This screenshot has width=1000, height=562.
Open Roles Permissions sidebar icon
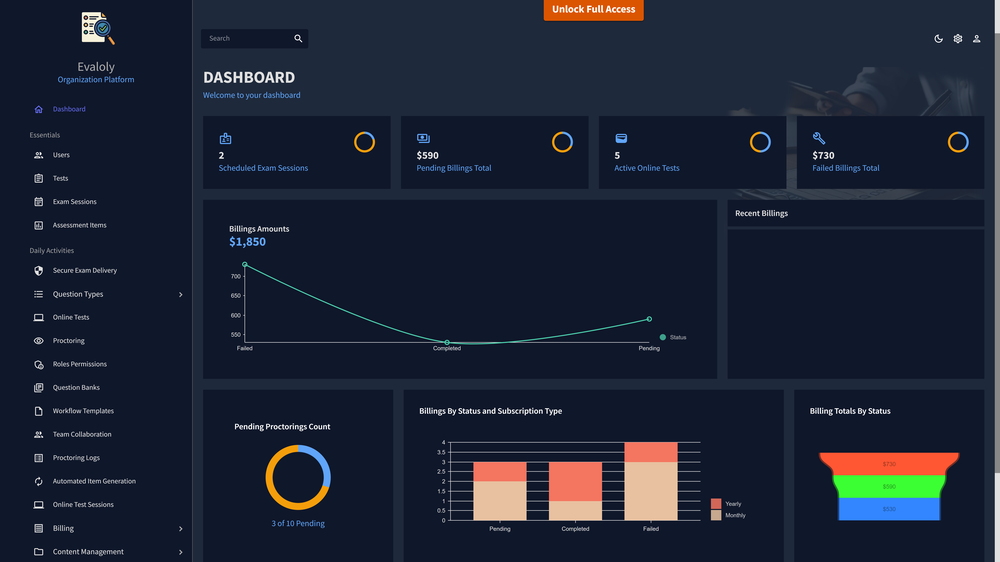[38, 364]
